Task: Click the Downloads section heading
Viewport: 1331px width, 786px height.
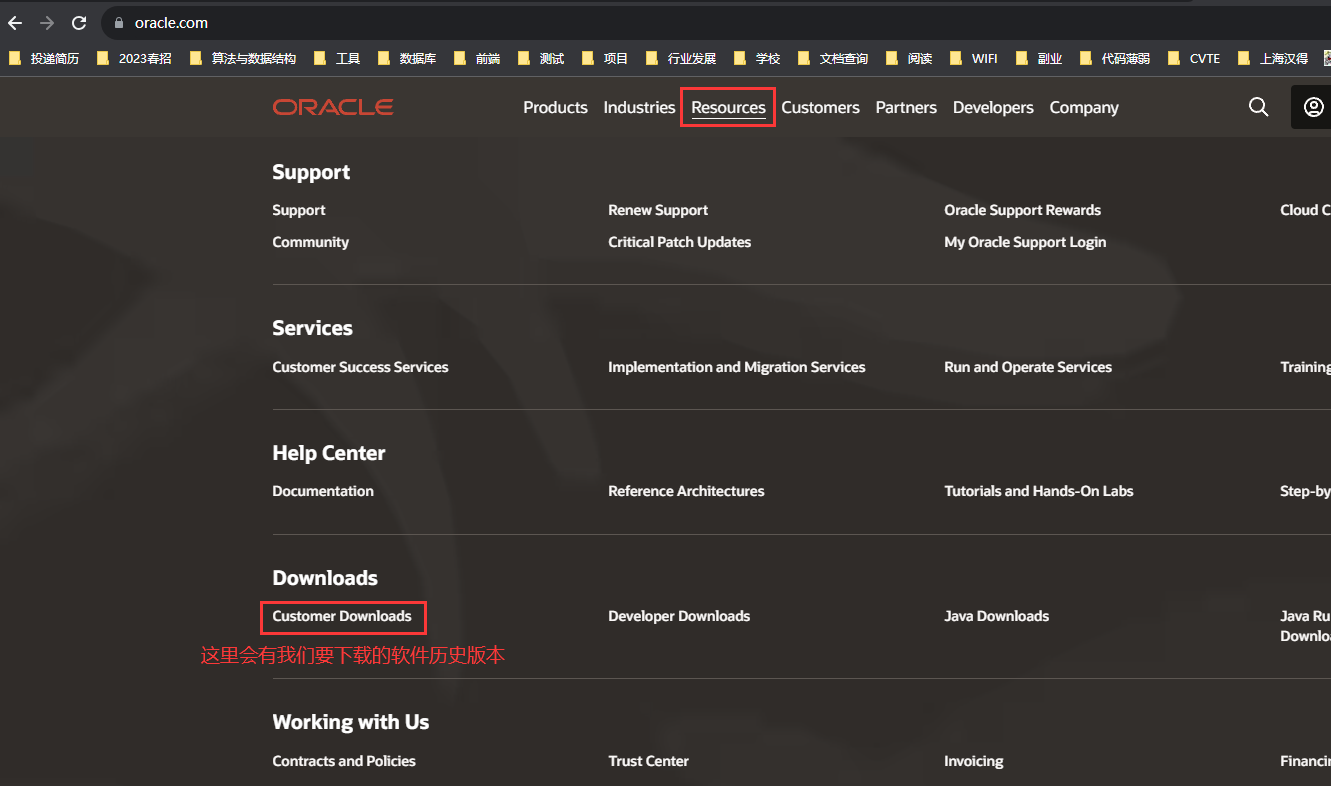Action: click(325, 578)
